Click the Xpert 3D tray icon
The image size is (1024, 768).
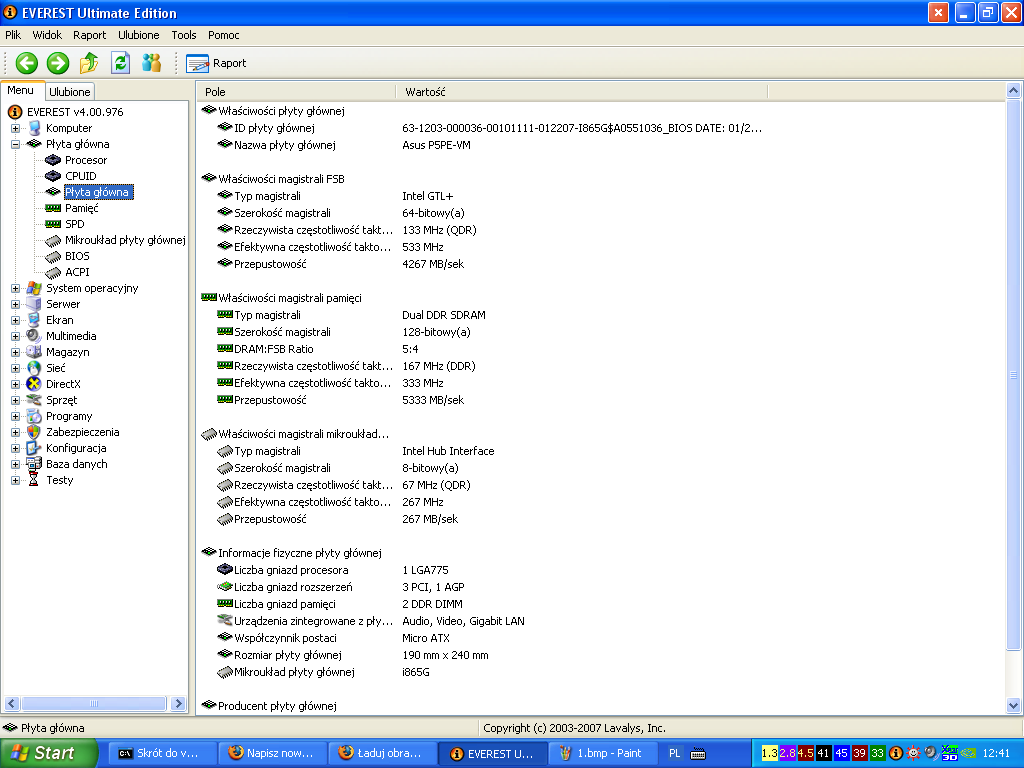click(950, 754)
